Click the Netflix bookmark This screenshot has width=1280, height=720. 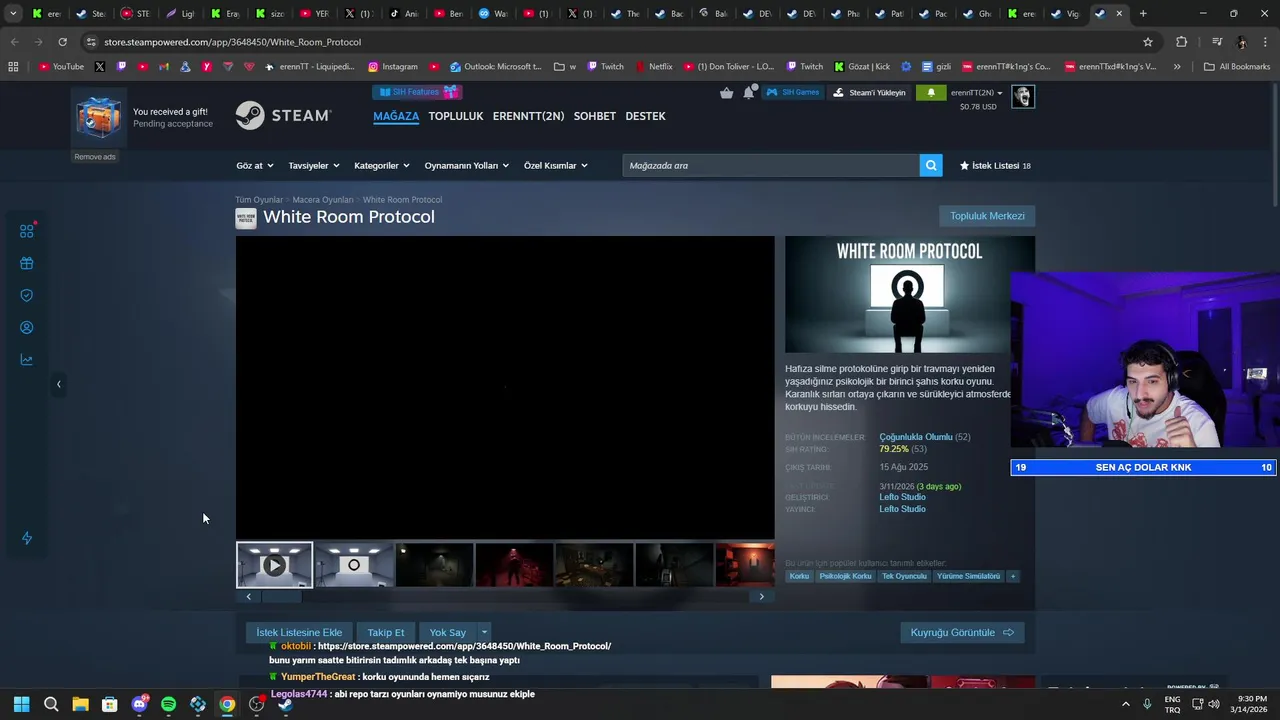point(653,67)
